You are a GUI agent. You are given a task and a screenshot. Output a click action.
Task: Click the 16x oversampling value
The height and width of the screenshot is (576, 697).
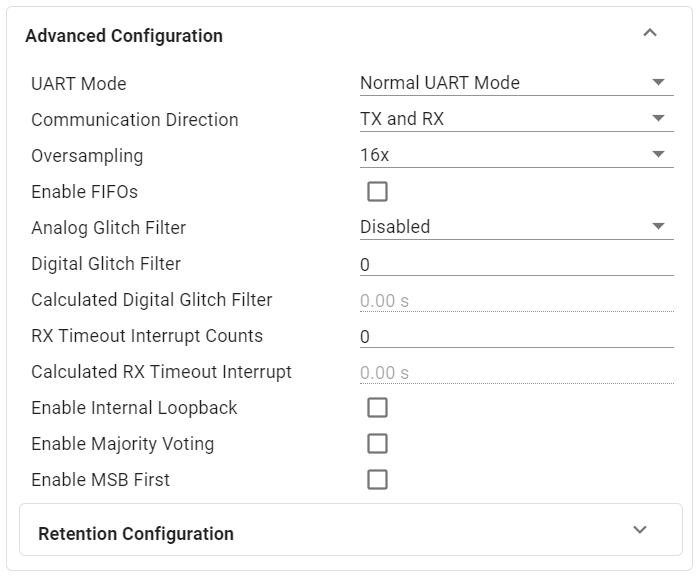[x=375, y=155]
